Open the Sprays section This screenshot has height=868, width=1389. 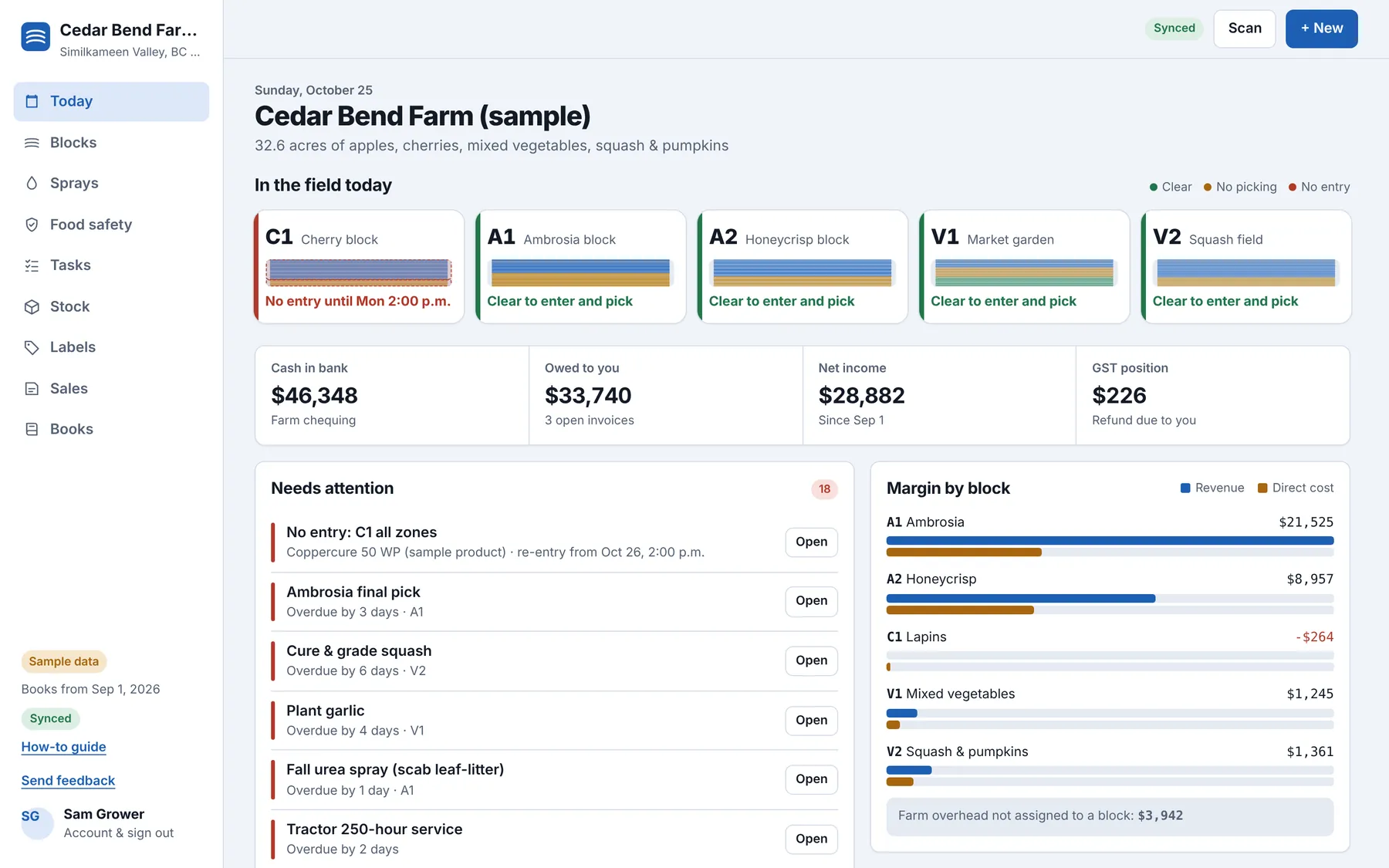(x=111, y=183)
